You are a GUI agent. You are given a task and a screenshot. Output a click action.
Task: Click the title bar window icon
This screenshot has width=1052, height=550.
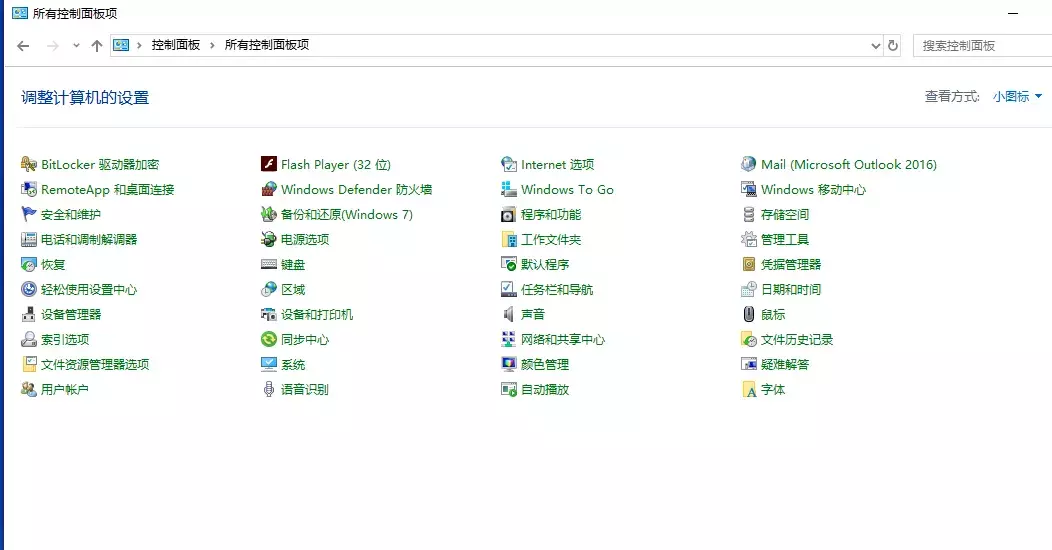pos(19,13)
